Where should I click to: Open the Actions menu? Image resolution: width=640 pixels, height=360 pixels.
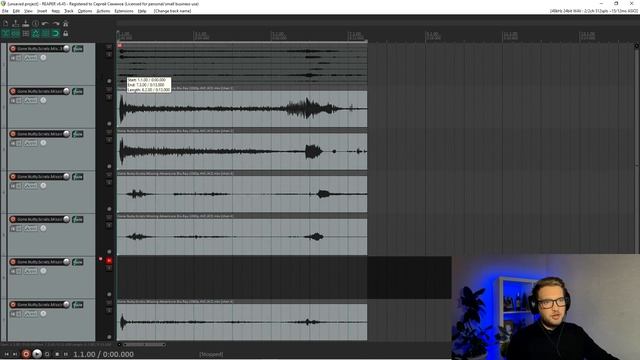click(x=103, y=11)
